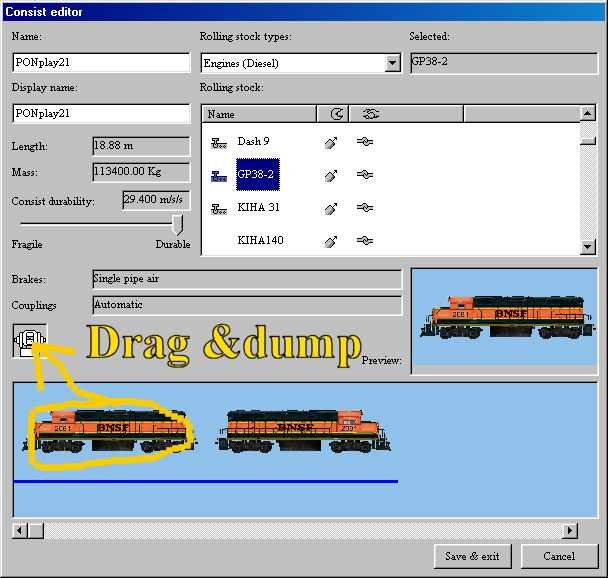Click the consist view horizontal scrollbar thumb
This screenshot has width=608, height=578.
coord(36,530)
